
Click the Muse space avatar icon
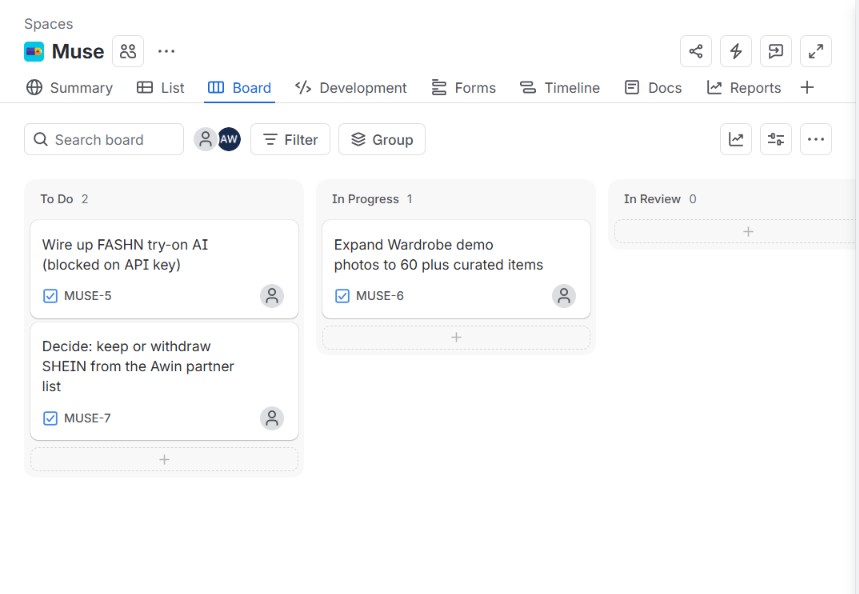34,52
